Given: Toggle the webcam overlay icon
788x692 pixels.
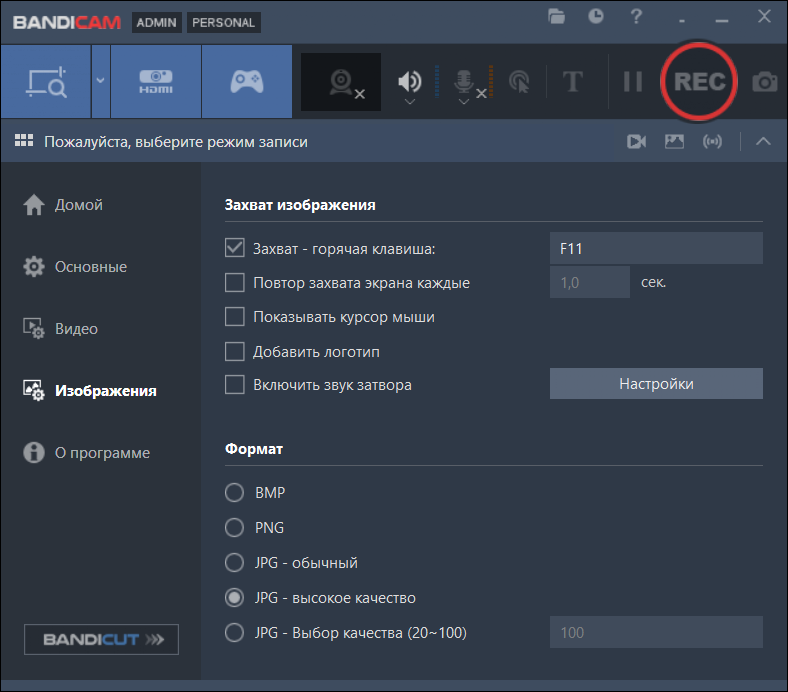Looking at the screenshot, I should [342, 82].
